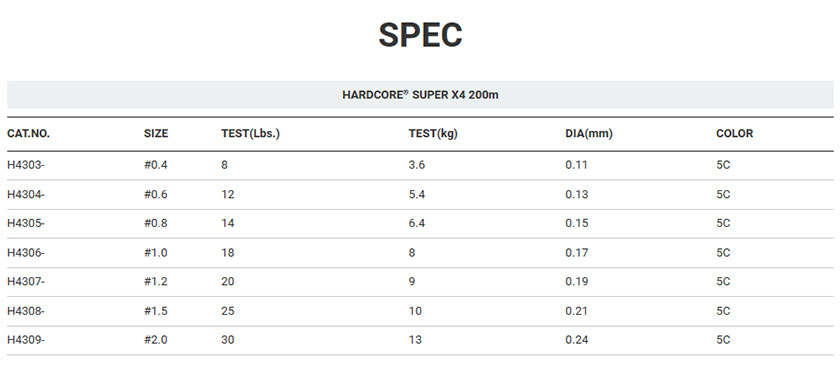Click the COLOR column header

734,134
